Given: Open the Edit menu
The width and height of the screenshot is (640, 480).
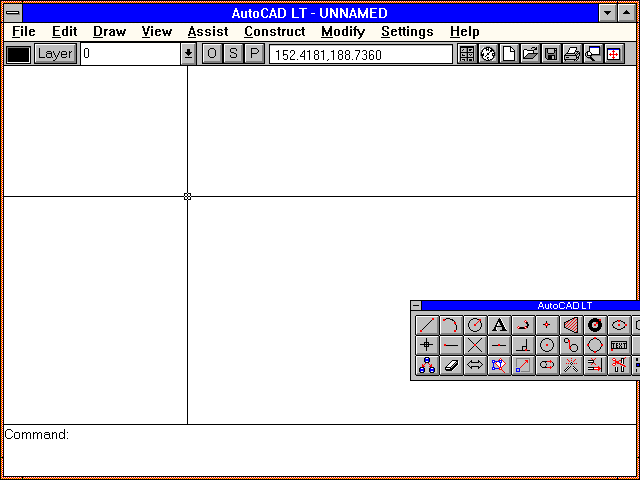Looking at the screenshot, I should tap(64, 32).
